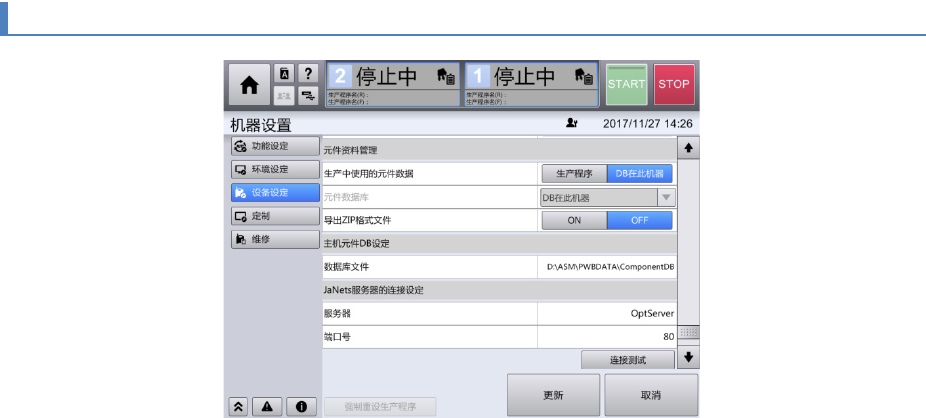Edit database file path field
Viewport: 926px width, 418px height.
tap(607, 267)
